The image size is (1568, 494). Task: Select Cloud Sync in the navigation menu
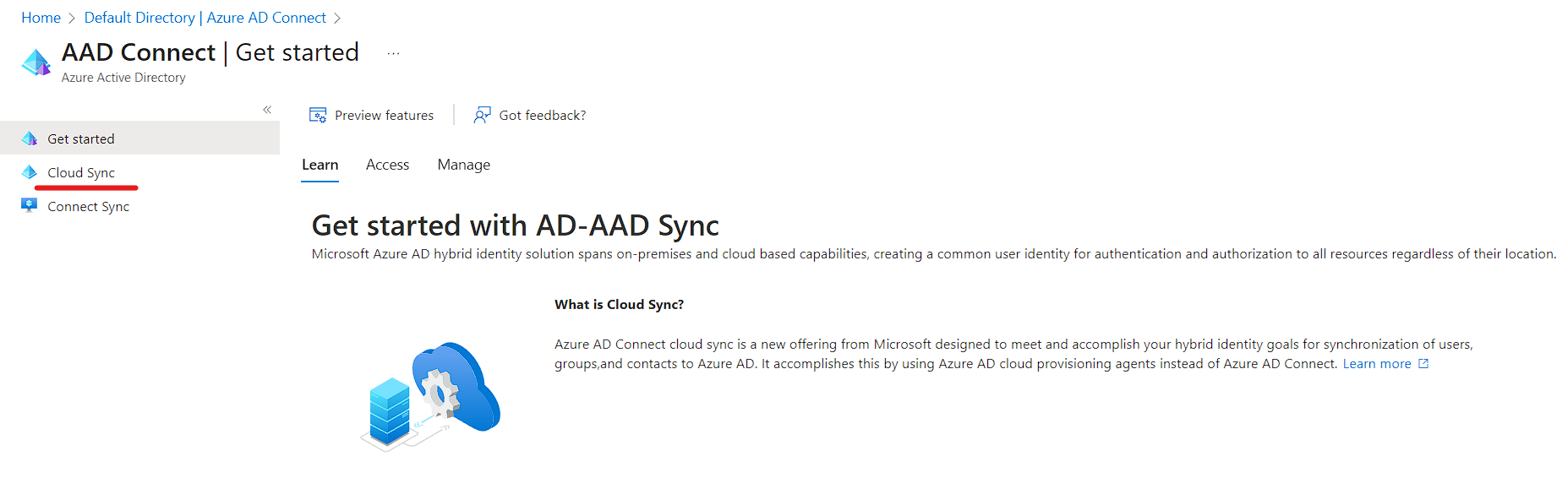82,171
